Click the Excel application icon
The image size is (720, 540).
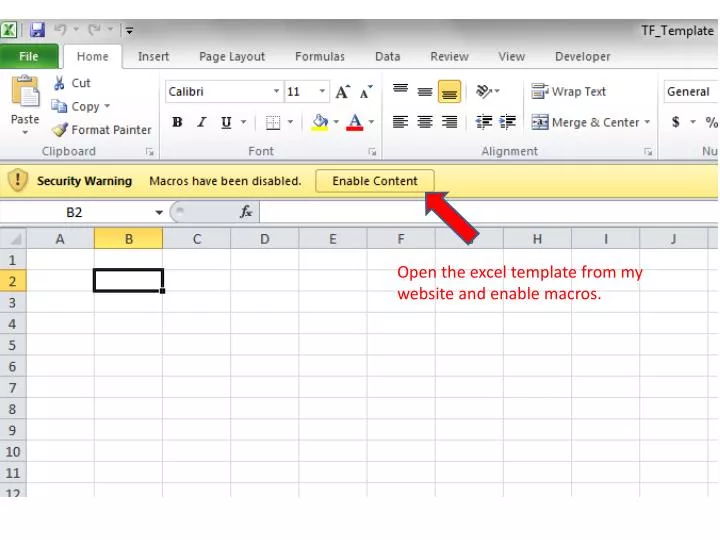(x=9, y=30)
